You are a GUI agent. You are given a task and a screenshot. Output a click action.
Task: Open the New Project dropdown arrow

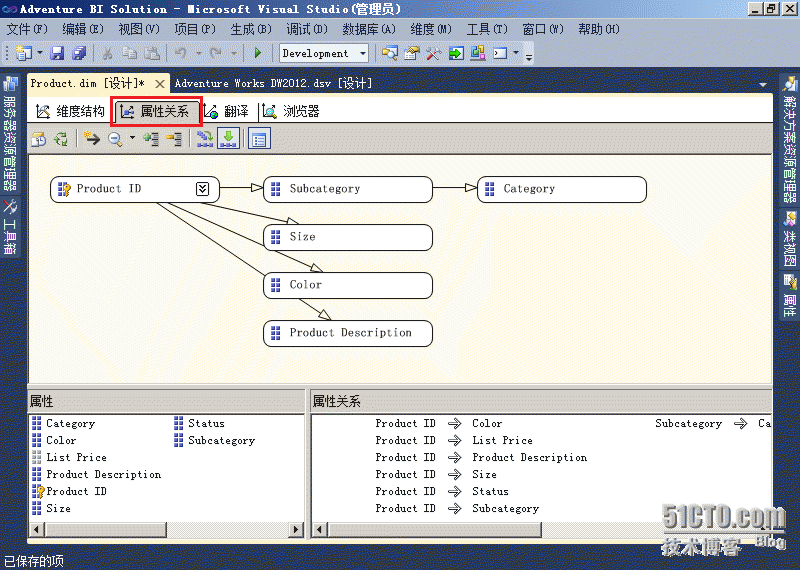pos(40,53)
